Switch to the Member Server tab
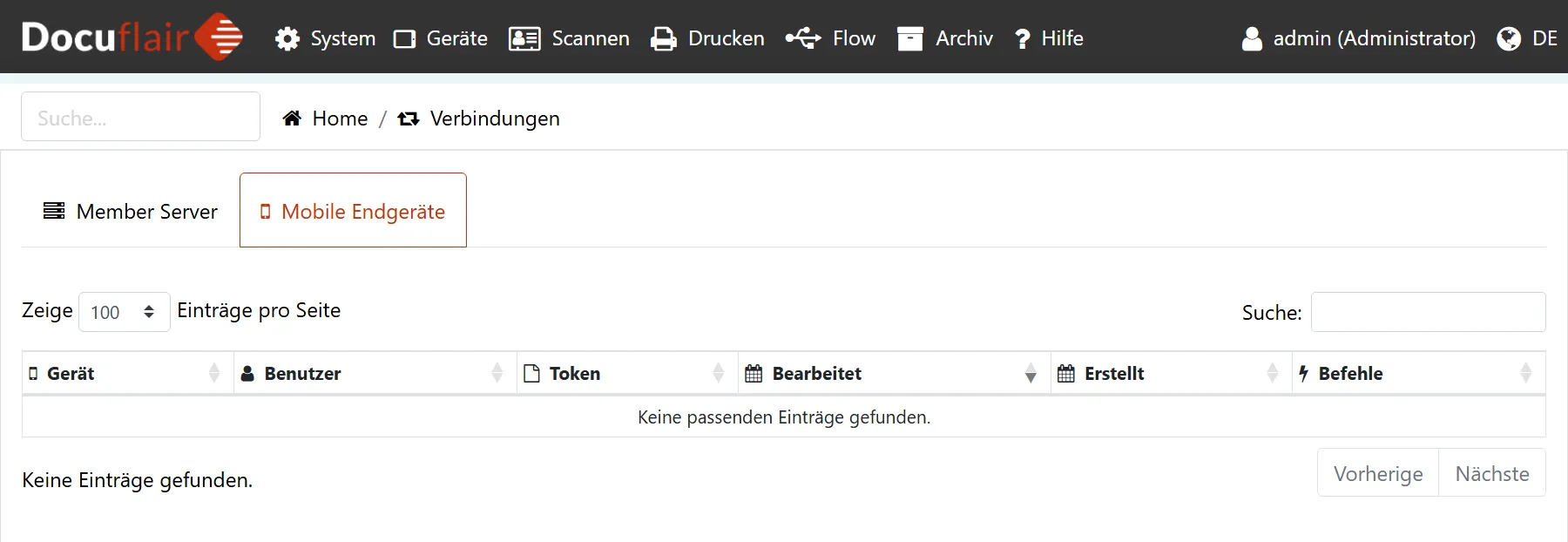Image resolution: width=1568 pixels, height=542 pixels. coord(131,211)
